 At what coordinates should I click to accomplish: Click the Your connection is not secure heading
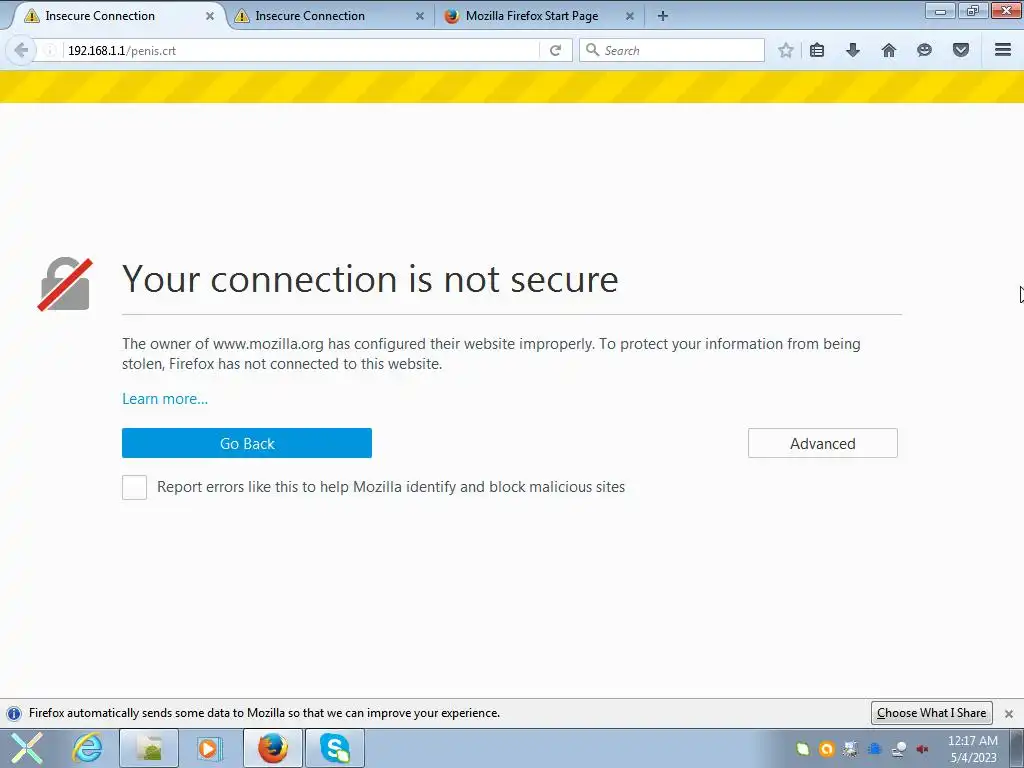coord(370,280)
